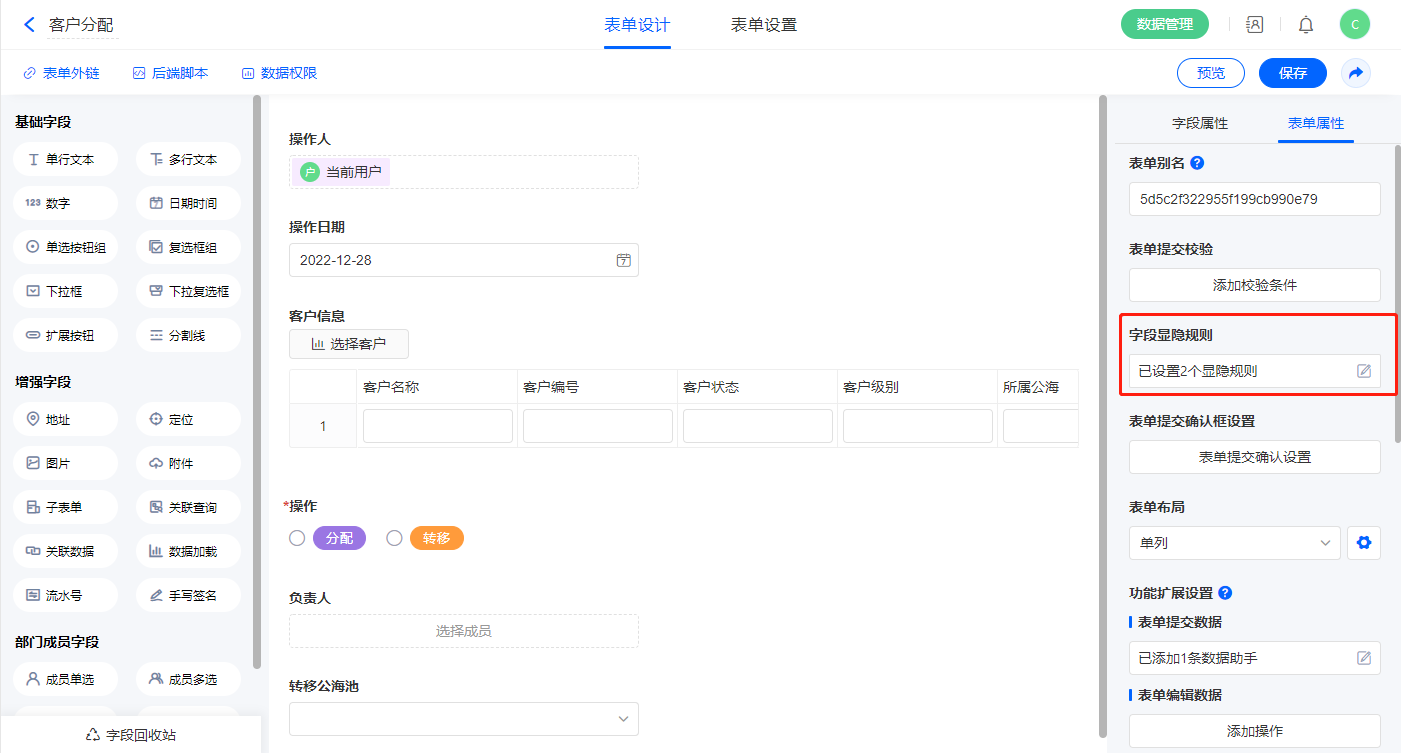
Task: Click the 表单别名 input field
Action: tap(1254, 199)
